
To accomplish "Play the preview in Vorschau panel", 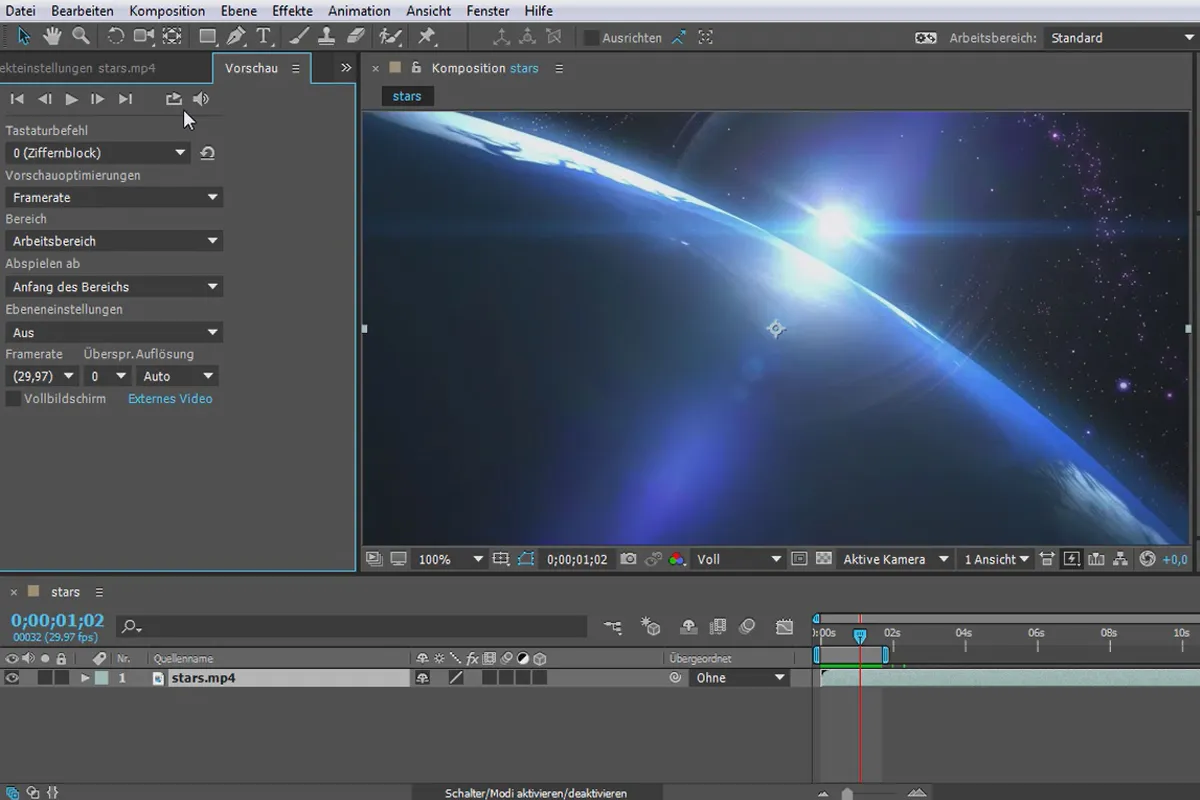I will click(71, 98).
